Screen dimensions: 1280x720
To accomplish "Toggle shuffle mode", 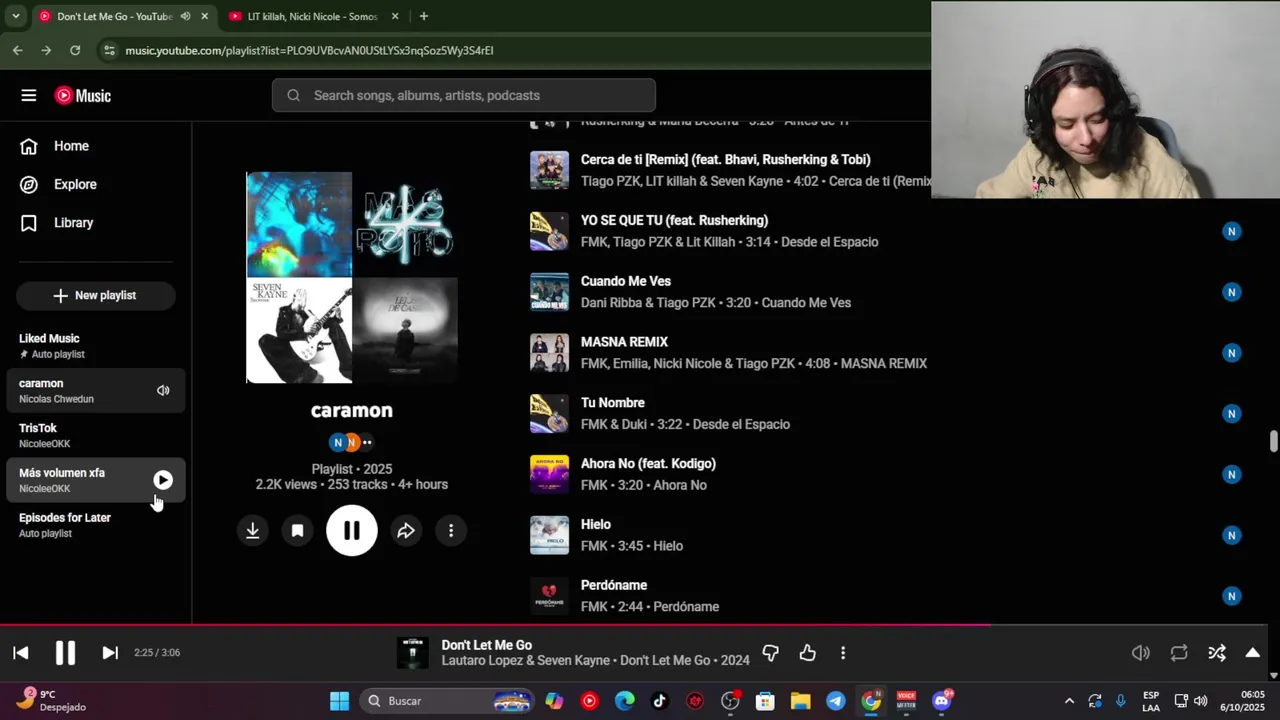I will click(x=1217, y=653).
